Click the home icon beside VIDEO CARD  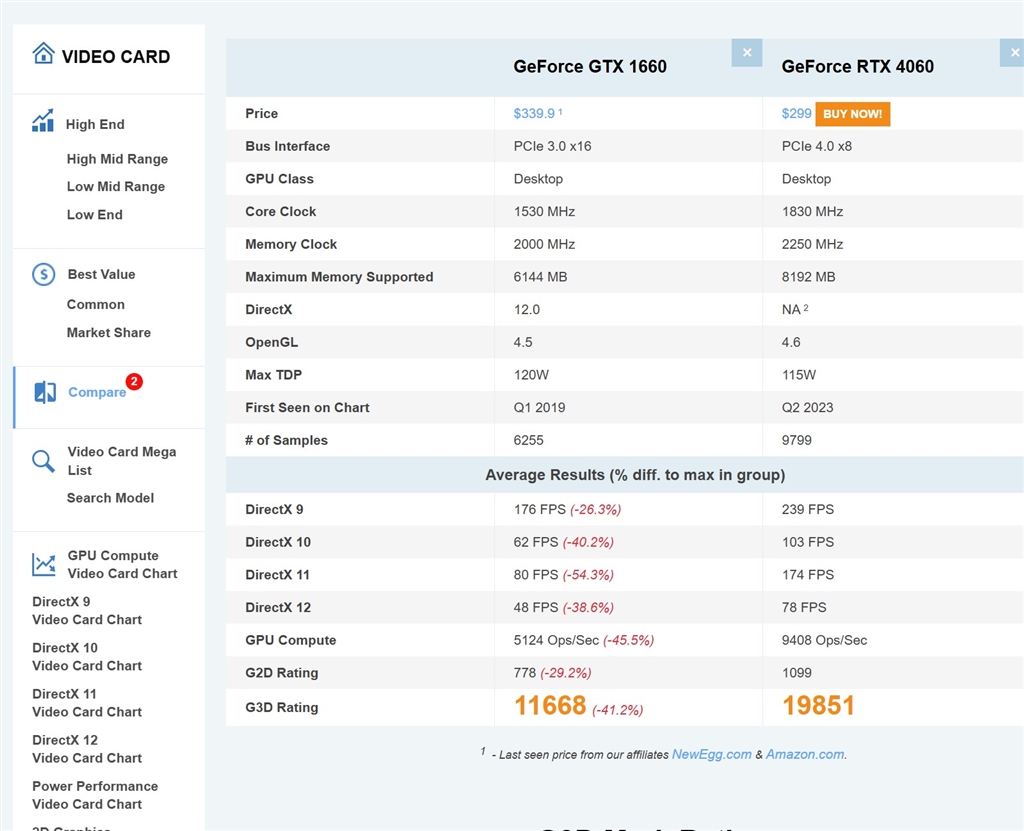point(44,54)
